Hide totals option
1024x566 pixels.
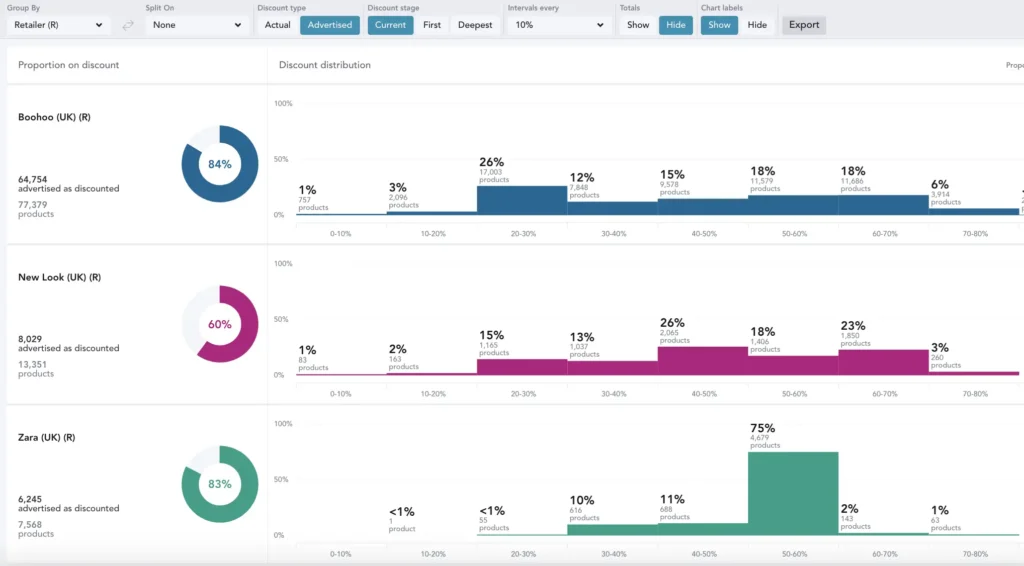point(676,25)
